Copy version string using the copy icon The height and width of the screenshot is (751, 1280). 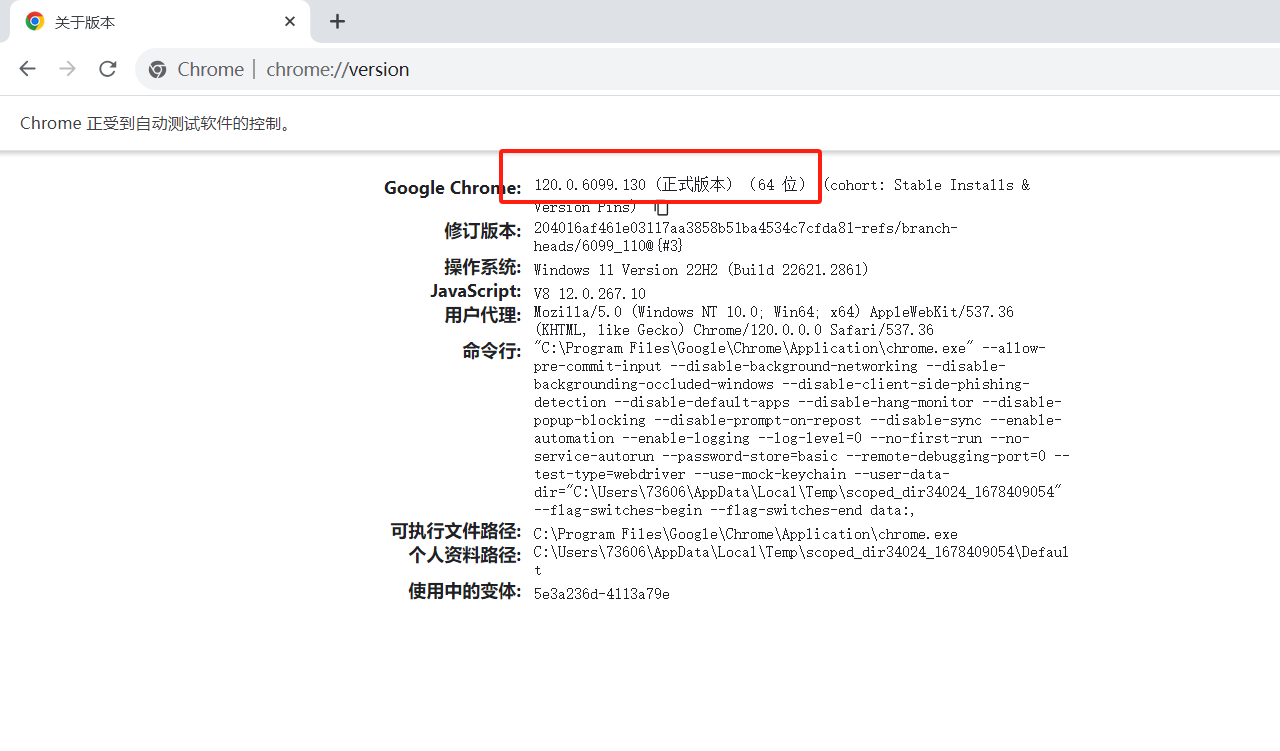pos(661,207)
